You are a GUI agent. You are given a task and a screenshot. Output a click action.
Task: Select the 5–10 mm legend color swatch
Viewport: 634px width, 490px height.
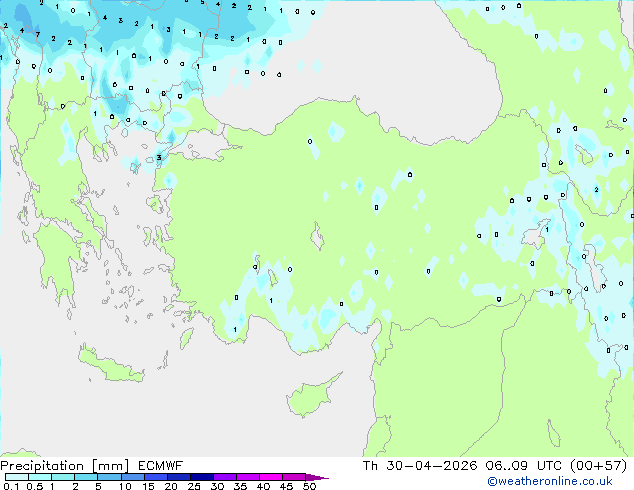coord(109,477)
